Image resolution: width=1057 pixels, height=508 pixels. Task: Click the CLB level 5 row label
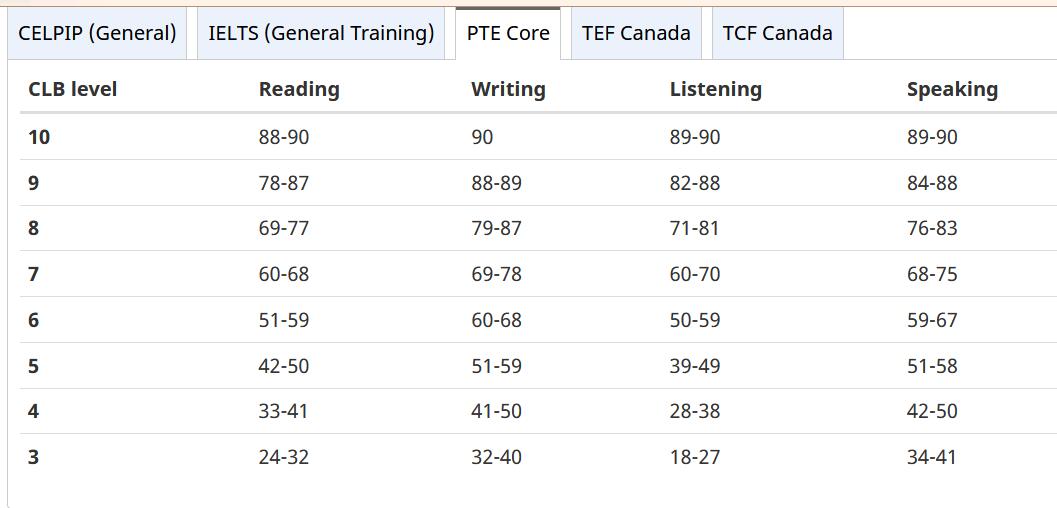coord(34,366)
